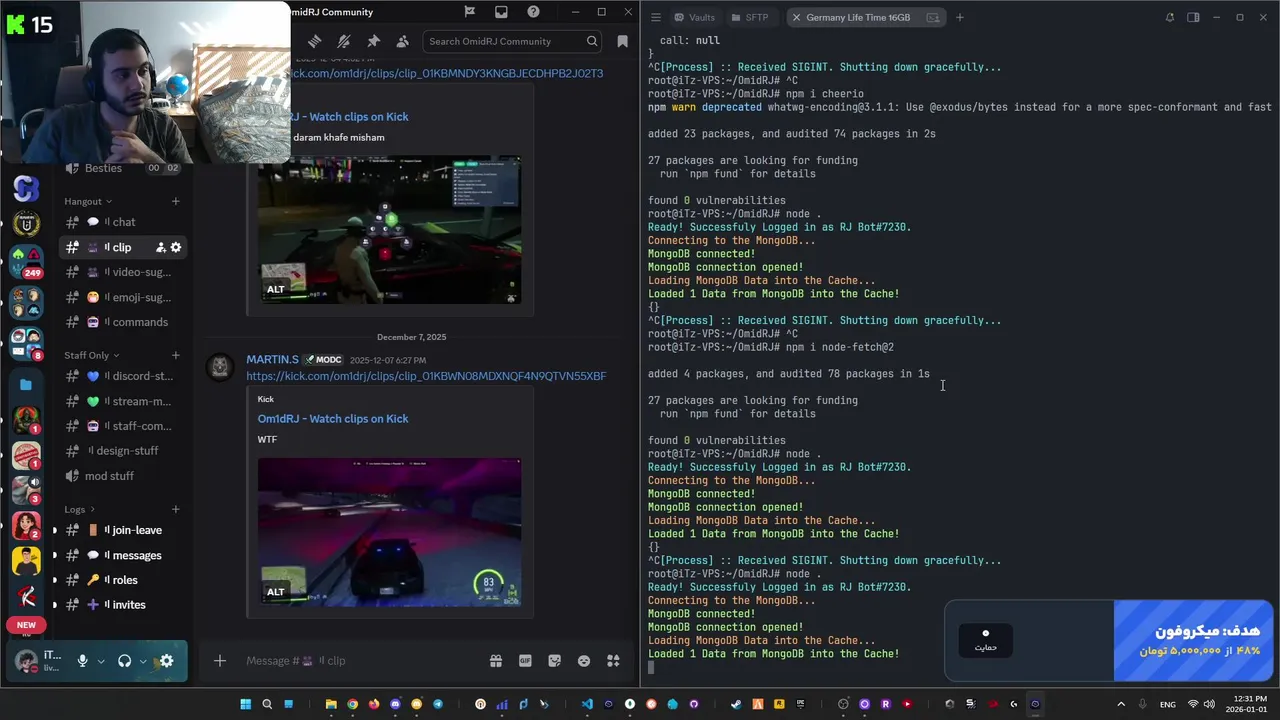1280x720 pixels.
Task: Open Discord threads icon in channel header
Action: pos(314,41)
